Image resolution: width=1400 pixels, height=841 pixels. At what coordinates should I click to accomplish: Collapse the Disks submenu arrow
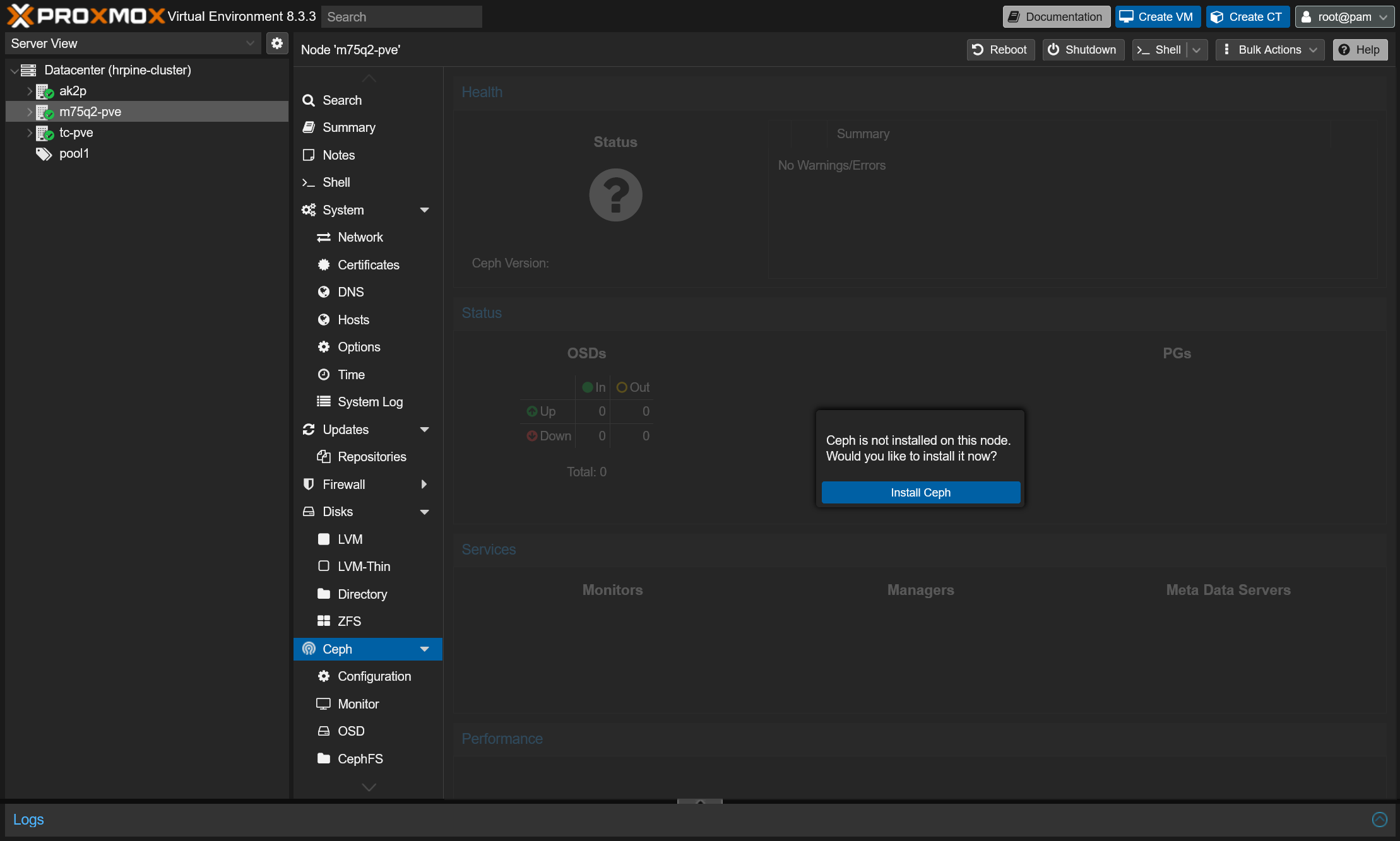click(x=425, y=512)
